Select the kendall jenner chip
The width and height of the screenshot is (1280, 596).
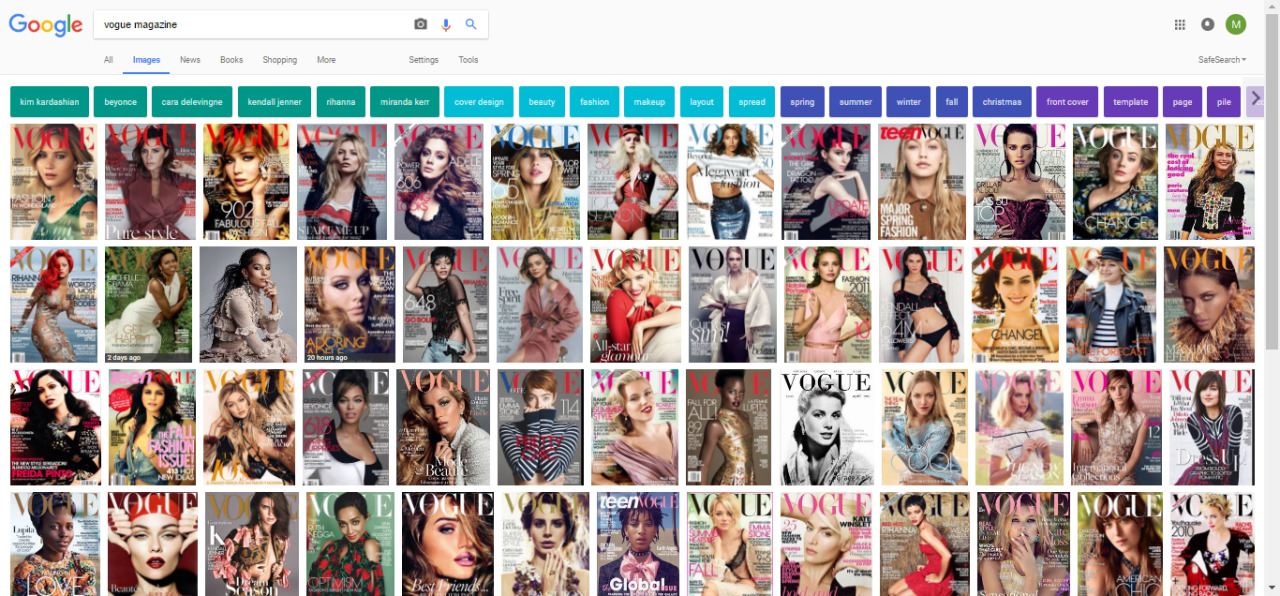coord(274,102)
